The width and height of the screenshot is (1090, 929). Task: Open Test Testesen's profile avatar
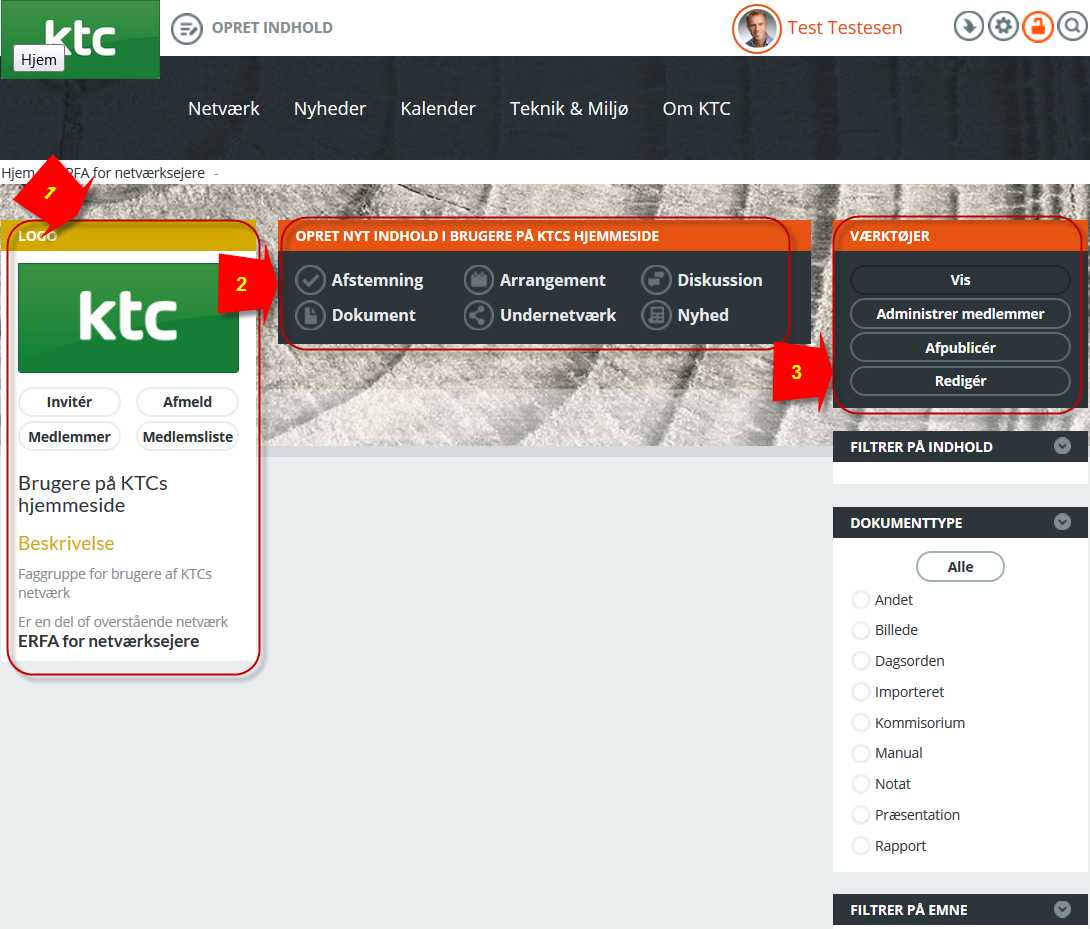tap(757, 29)
